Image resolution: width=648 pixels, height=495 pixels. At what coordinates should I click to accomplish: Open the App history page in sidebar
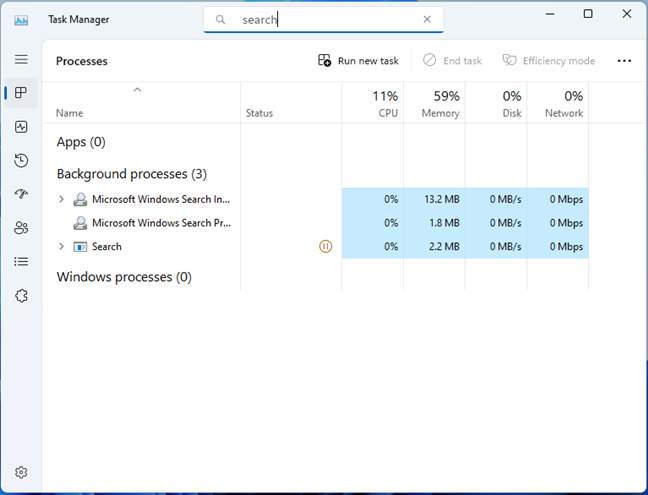pyautogui.click(x=21, y=160)
